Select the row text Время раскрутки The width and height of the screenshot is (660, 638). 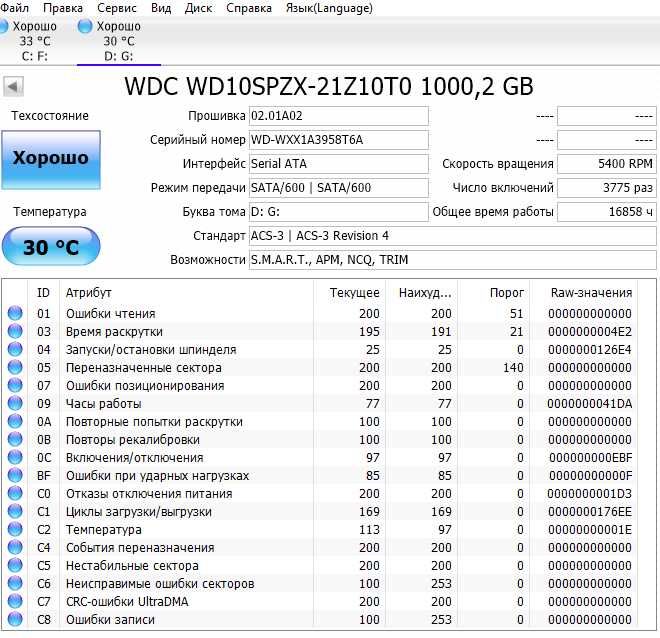tap(114, 332)
